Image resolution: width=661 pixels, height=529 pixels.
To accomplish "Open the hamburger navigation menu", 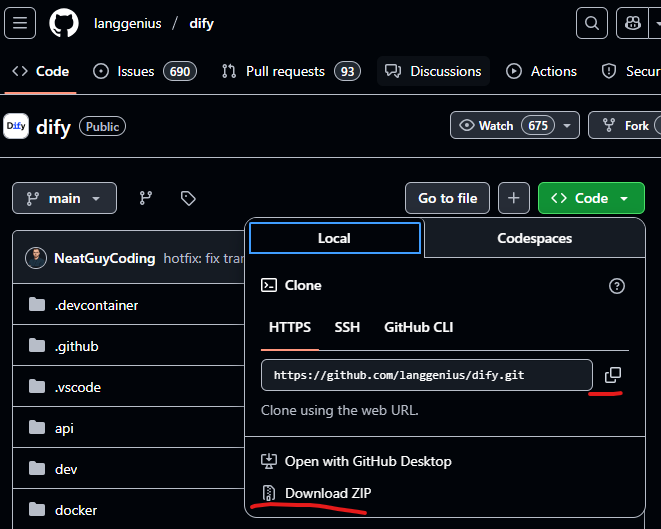I will click(20, 23).
